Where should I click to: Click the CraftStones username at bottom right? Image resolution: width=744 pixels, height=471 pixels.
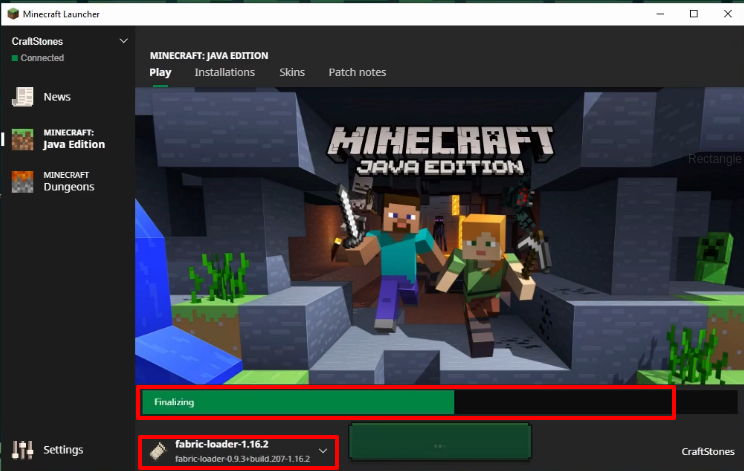(707, 452)
